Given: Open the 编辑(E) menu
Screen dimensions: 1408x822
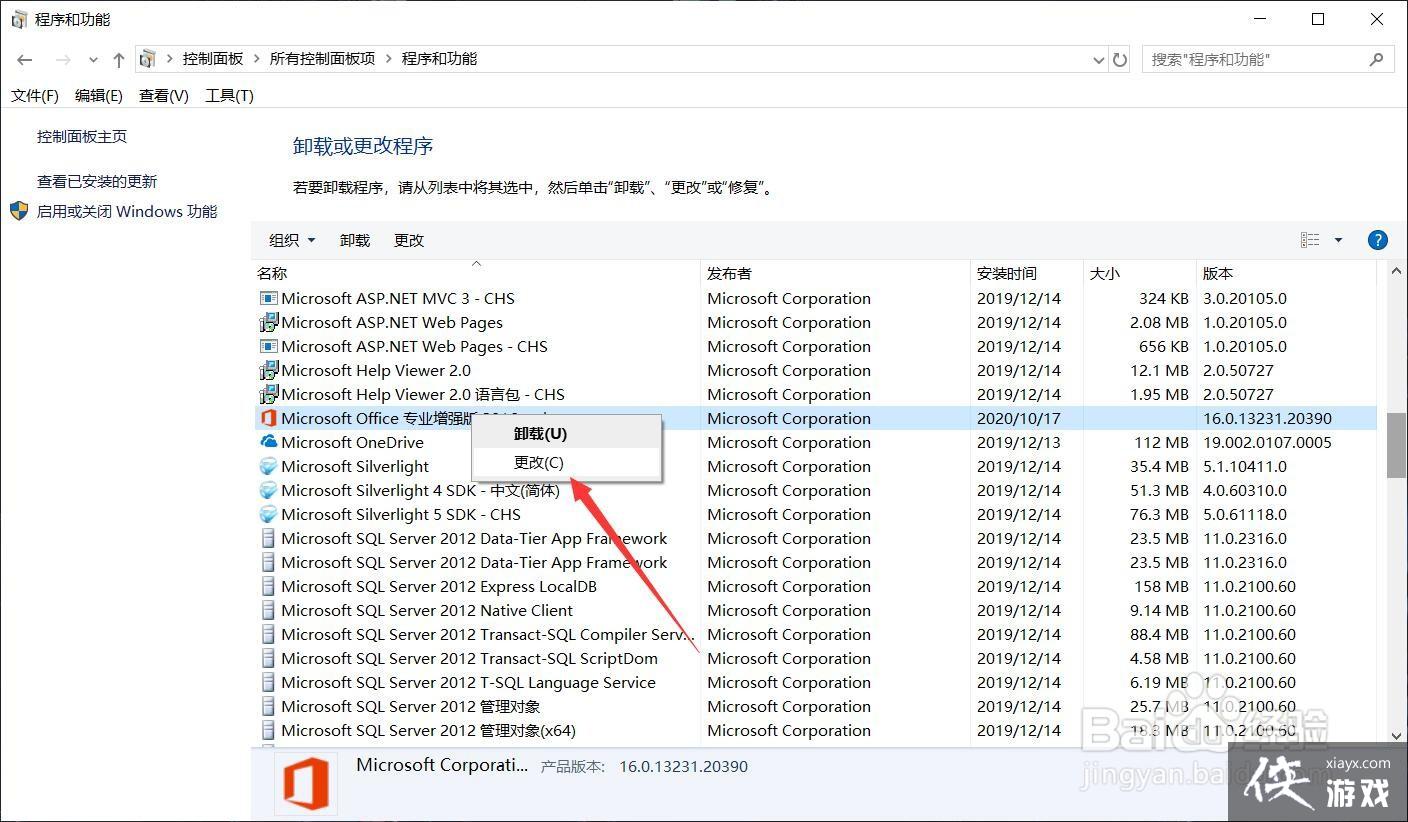Looking at the screenshot, I should (x=99, y=95).
